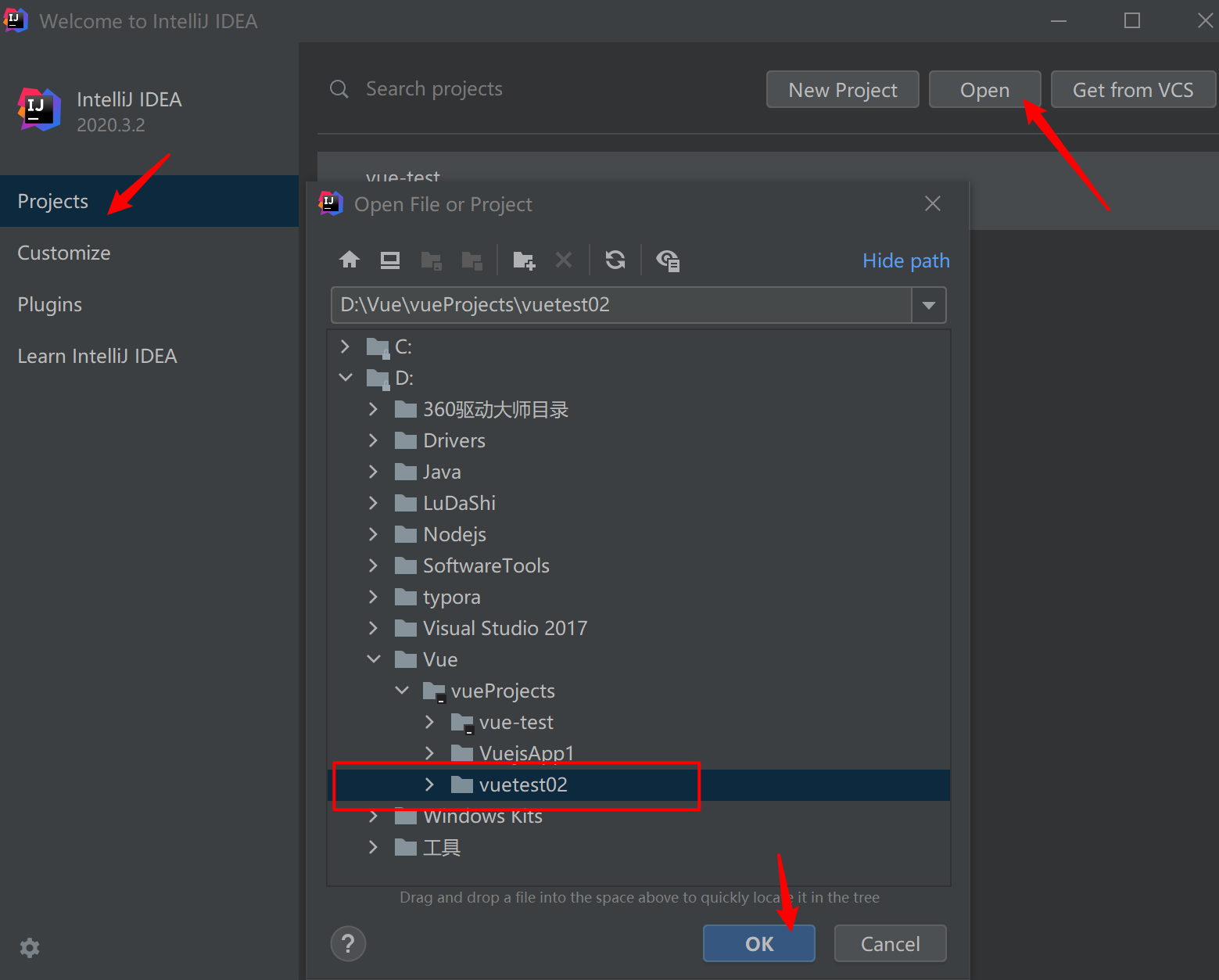Click the help question mark button

click(x=348, y=944)
